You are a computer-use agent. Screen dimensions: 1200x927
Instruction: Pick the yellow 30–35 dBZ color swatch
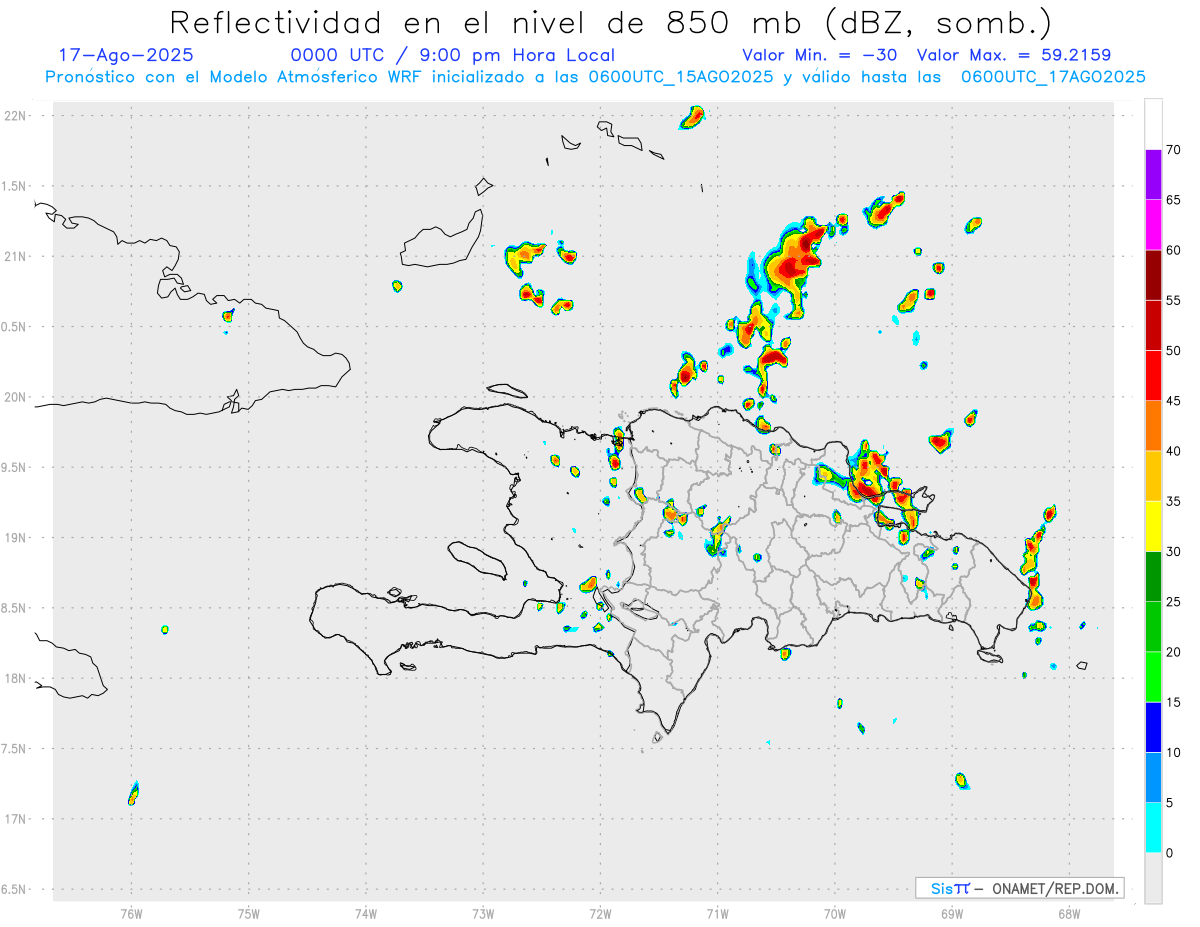tap(1153, 526)
